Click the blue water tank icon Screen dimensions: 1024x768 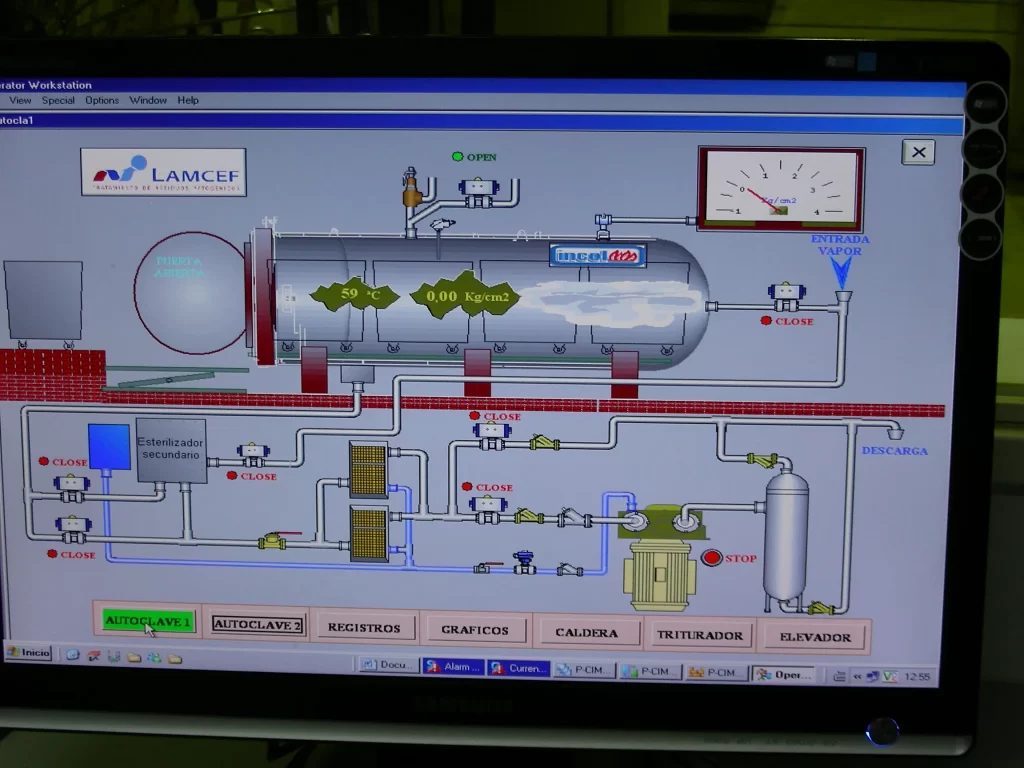(109, 446)
